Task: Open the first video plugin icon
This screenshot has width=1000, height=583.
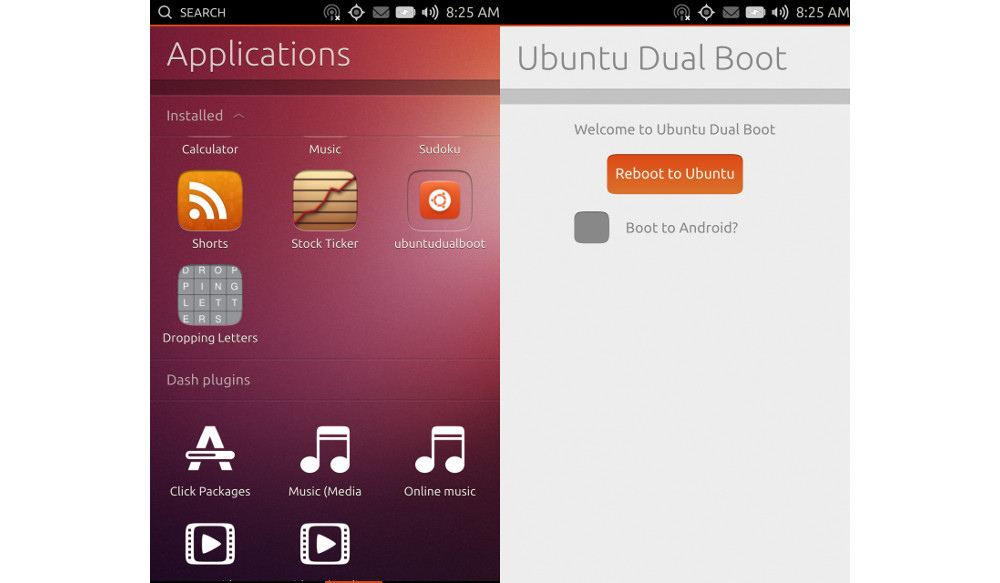Action: tap(210, 544)
